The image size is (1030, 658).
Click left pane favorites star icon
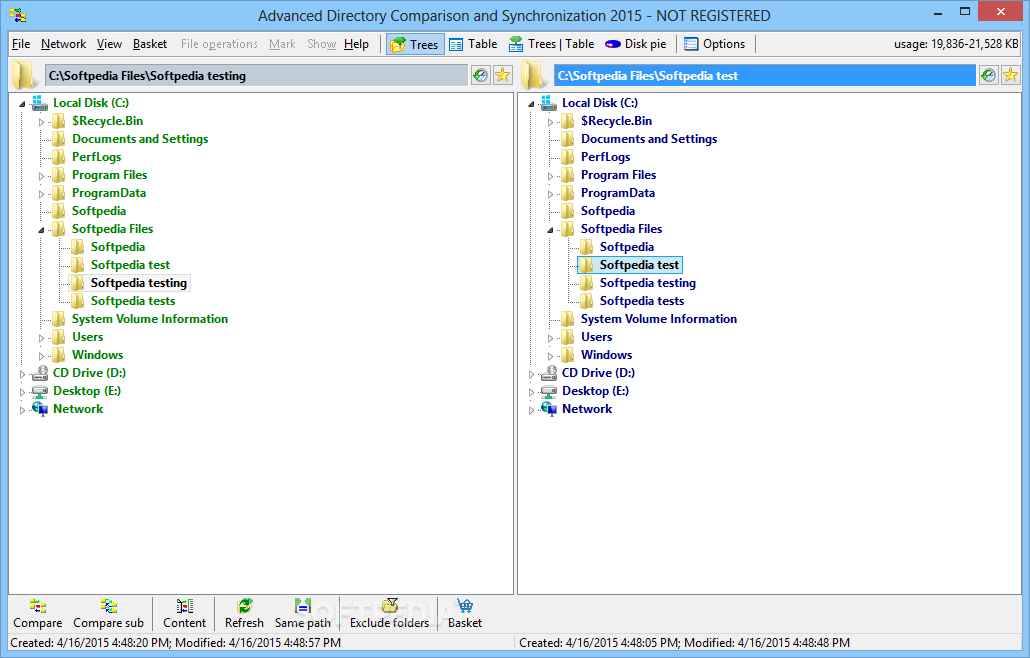503,76
